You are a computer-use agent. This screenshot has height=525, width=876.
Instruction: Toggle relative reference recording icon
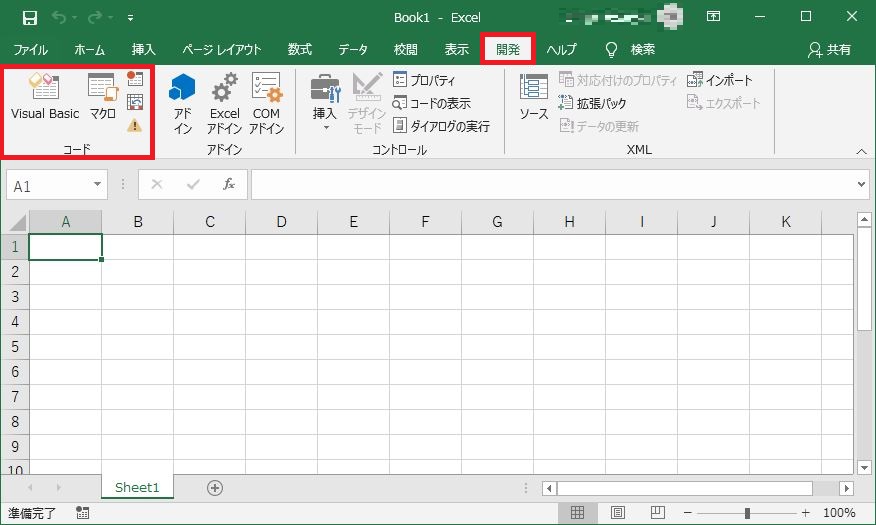tap(135, 102)
